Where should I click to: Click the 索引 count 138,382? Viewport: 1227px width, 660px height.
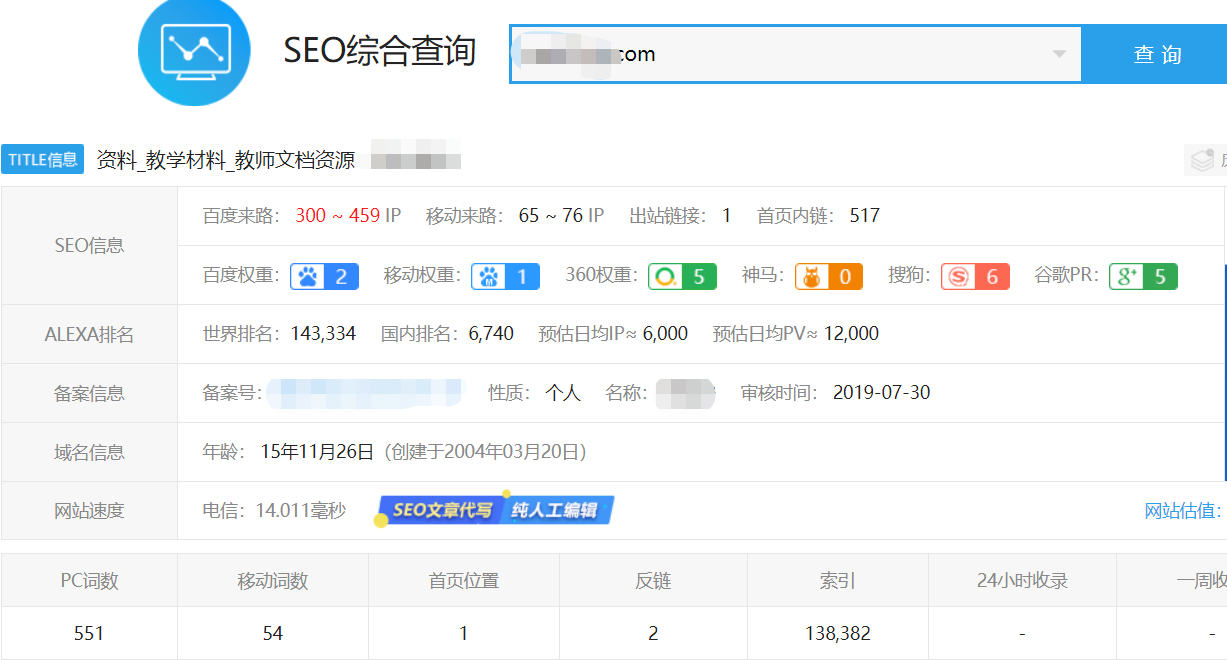click(x=837, y=633)
